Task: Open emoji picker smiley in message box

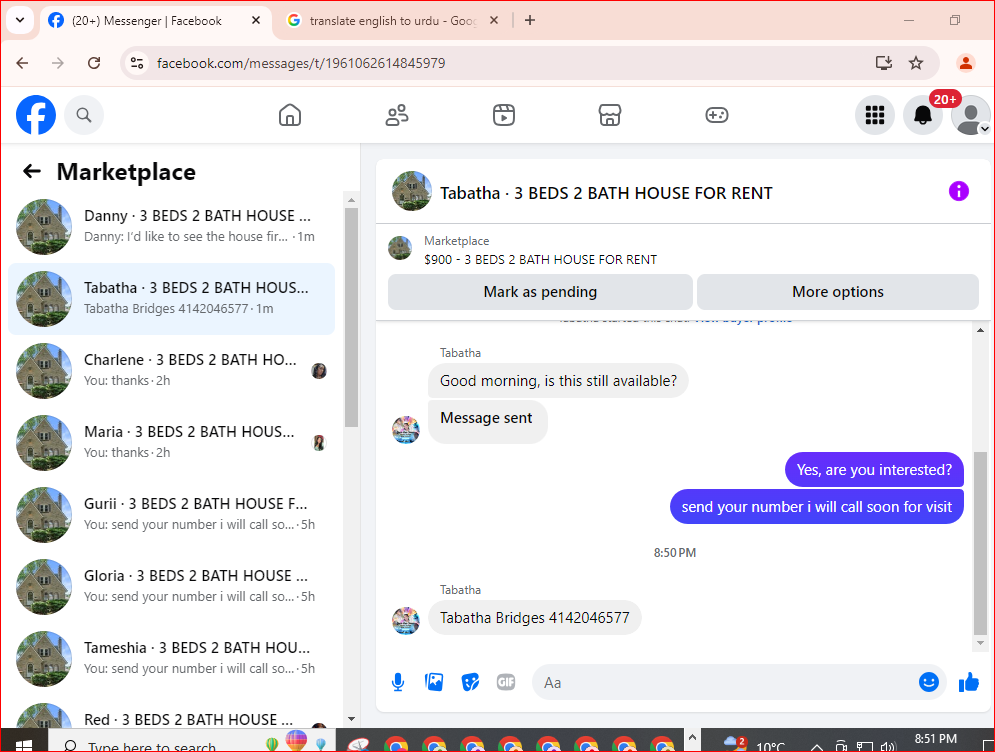Action: click(x=928, y=682)
